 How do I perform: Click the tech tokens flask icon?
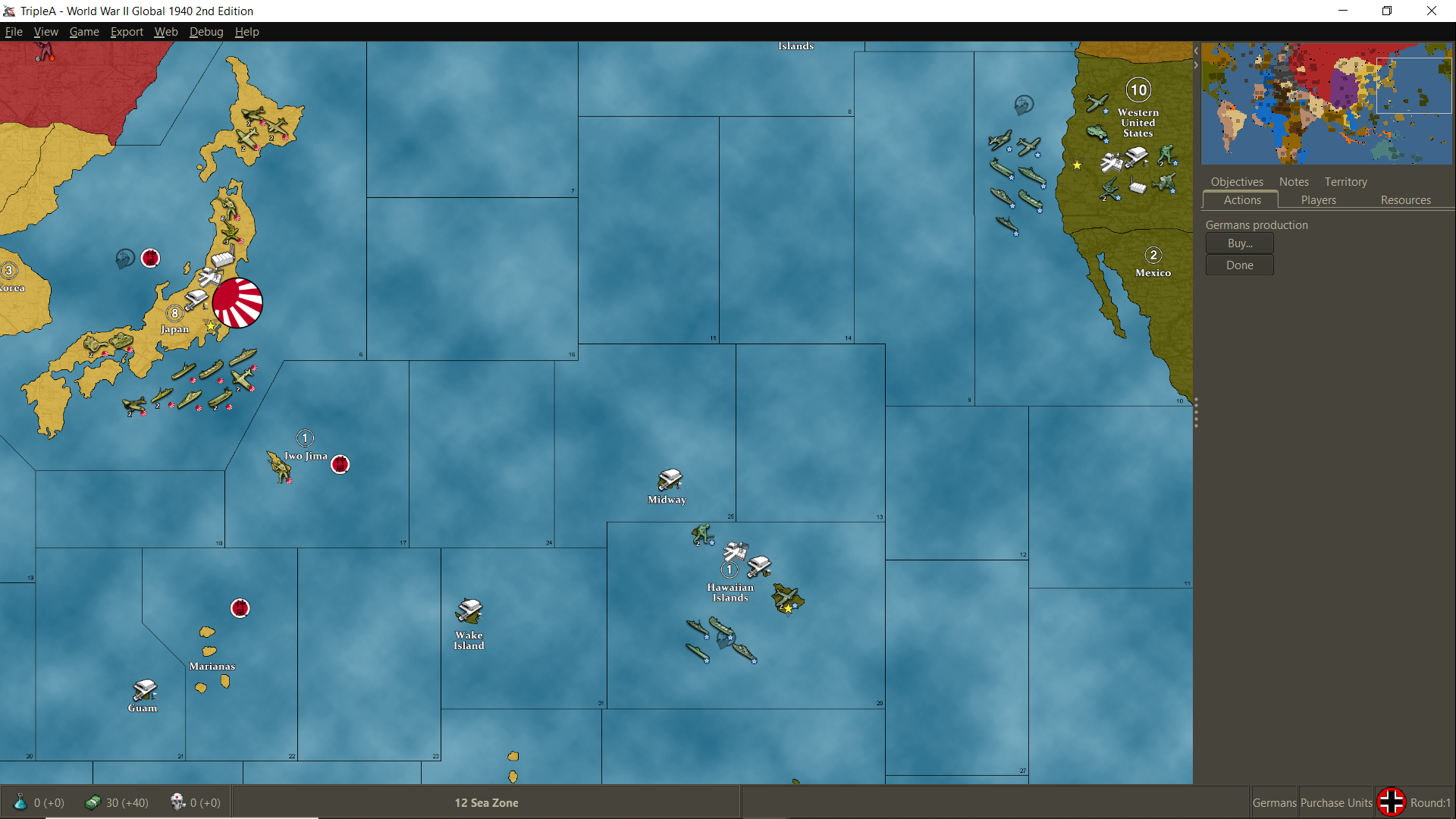pos(20,802)
